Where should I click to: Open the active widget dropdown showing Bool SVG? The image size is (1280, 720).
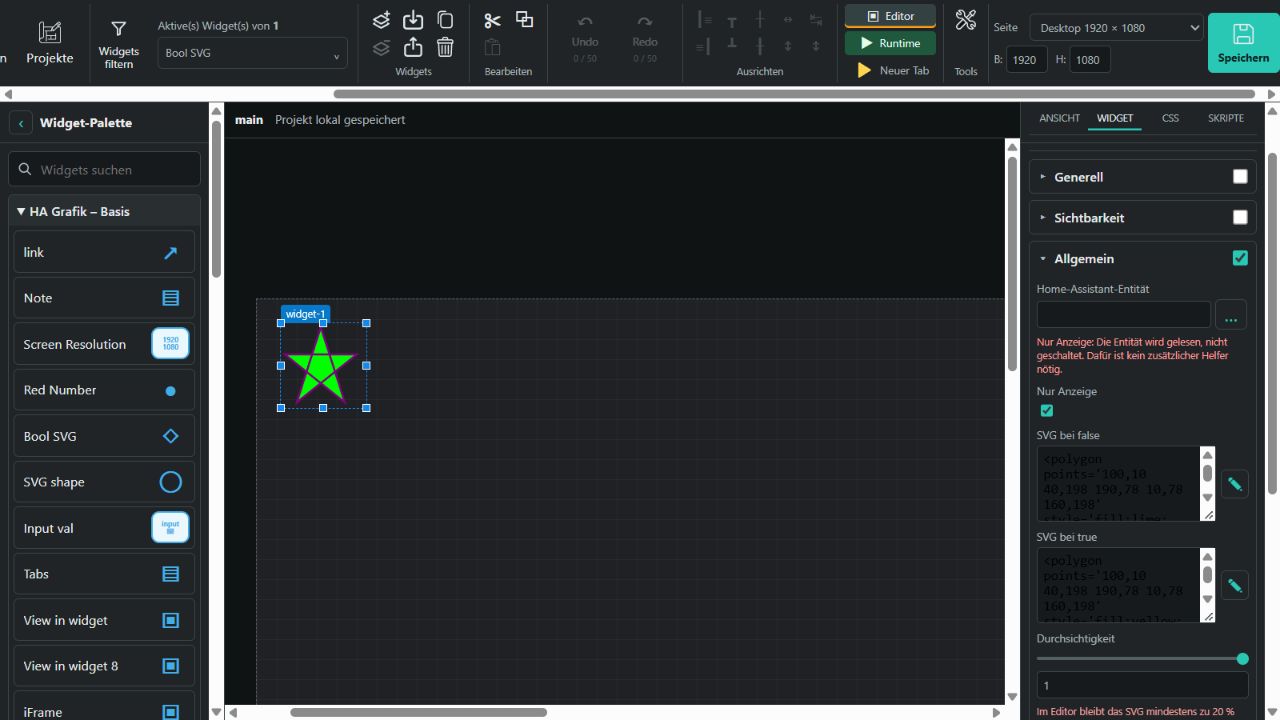(x=252, y=53)
